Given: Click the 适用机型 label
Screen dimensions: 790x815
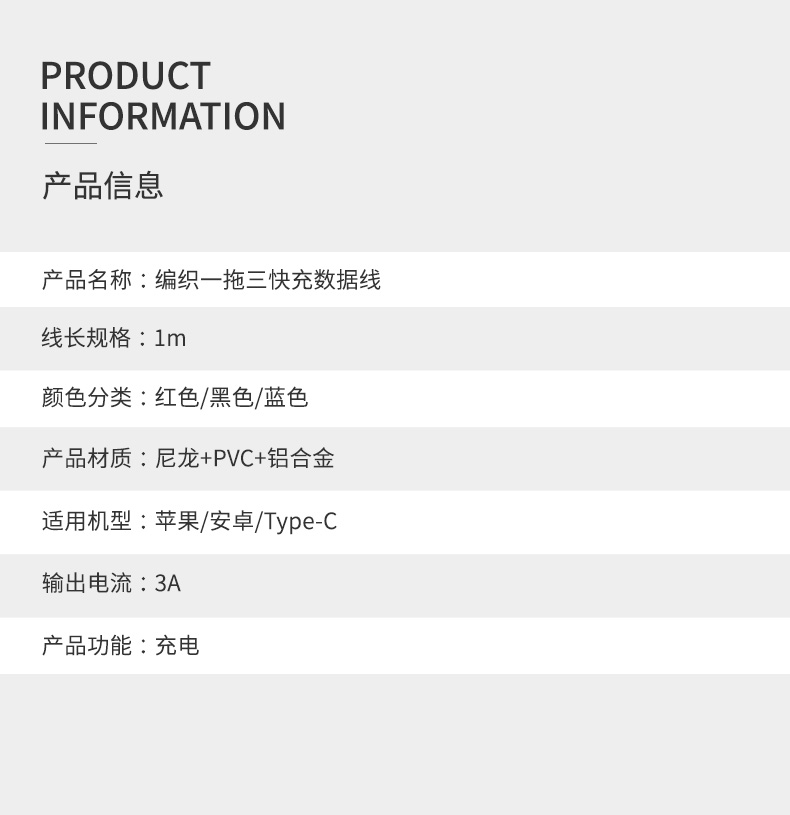Looking at the screenshot, I should [87, 521].
